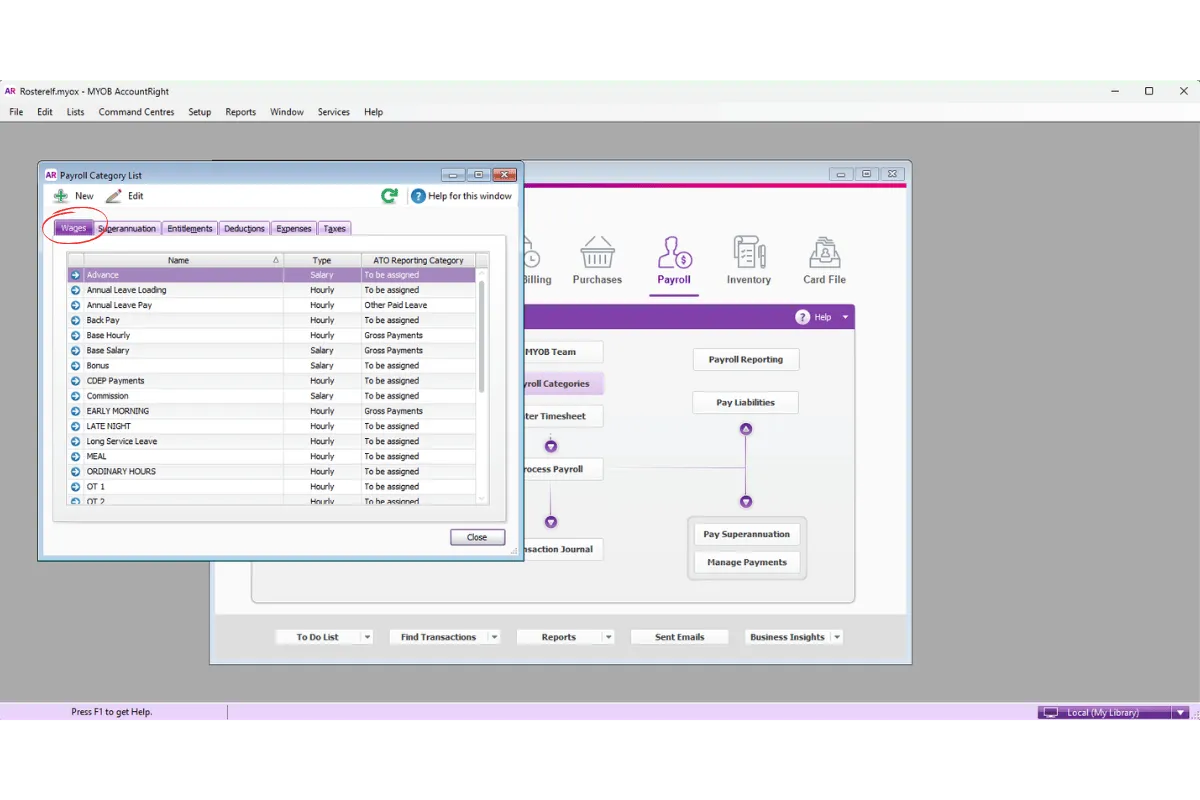Select 'Other Paid Leave' cell
Viewport: 1200px width, 800px height.
[418, 305]
